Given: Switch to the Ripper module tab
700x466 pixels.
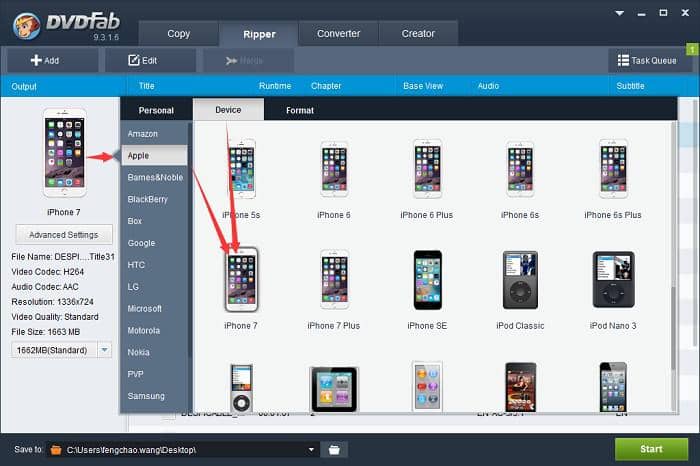Looking at the screenshot, I should point(259,34).
